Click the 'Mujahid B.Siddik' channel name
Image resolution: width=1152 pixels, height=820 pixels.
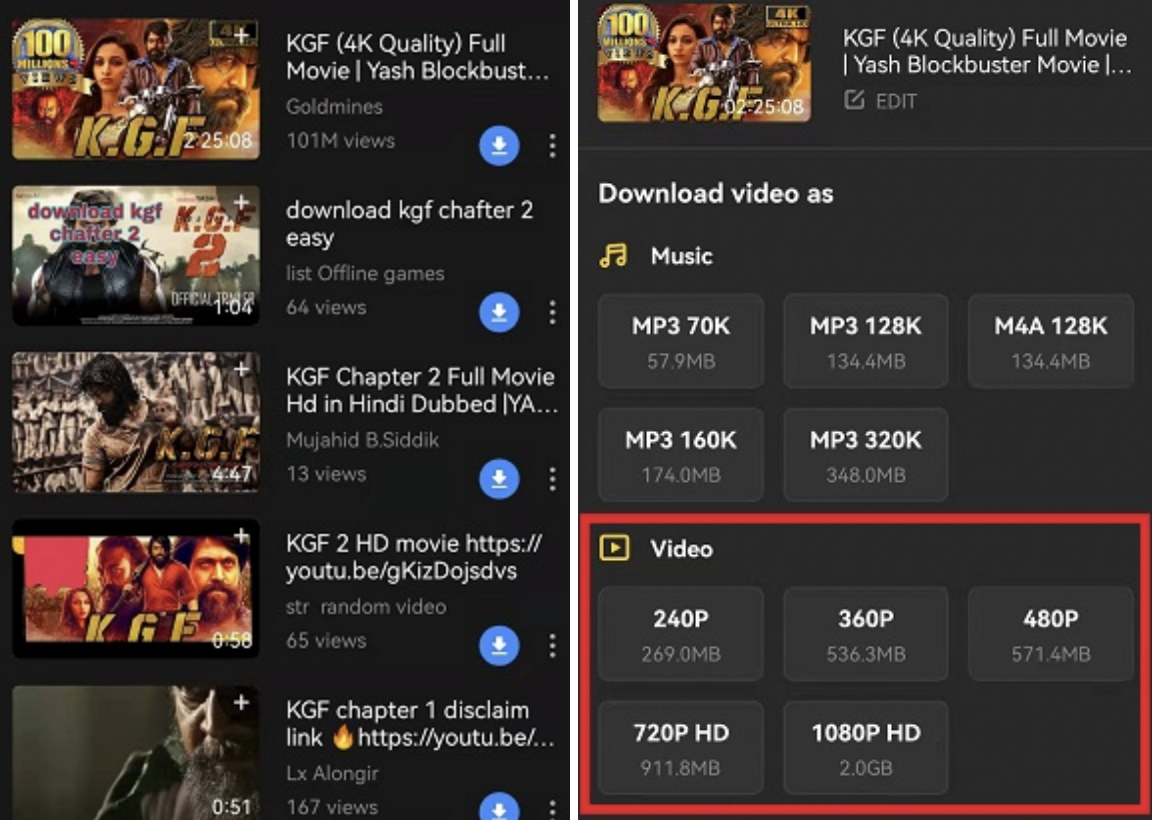pyautogui.click(x=362, y=440)
